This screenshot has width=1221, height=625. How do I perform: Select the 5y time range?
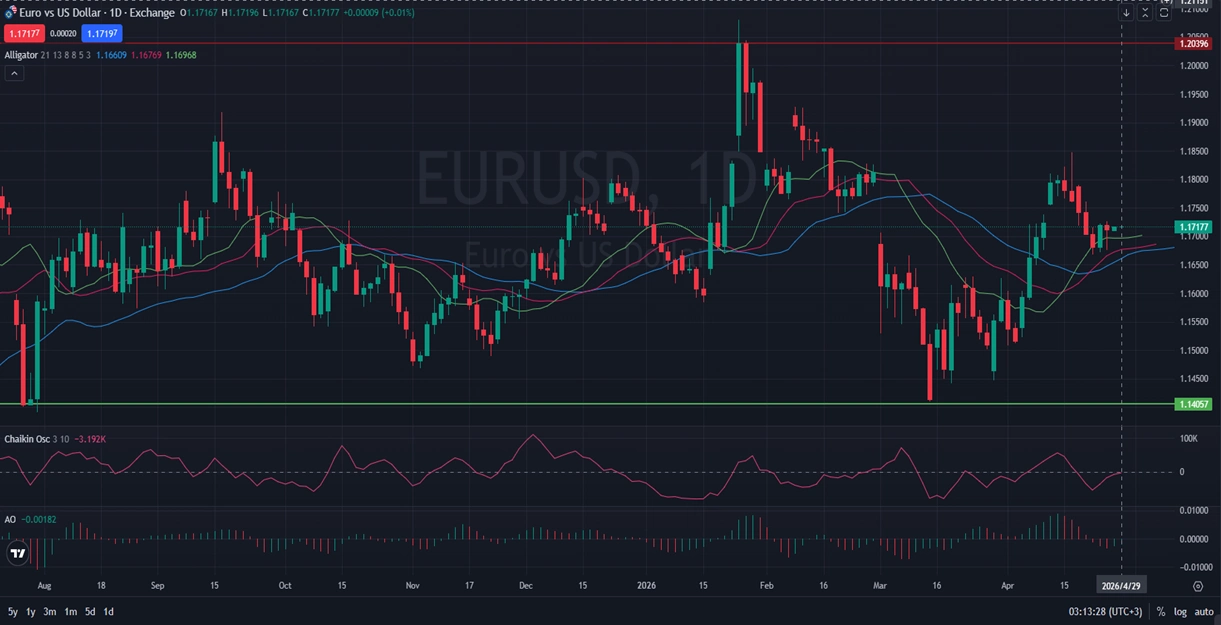13,611
